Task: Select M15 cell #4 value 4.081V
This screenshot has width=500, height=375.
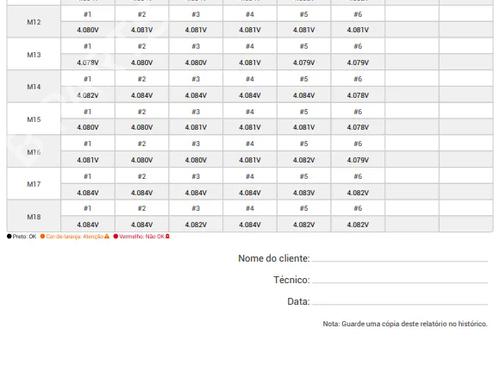Action: [250, 127]
